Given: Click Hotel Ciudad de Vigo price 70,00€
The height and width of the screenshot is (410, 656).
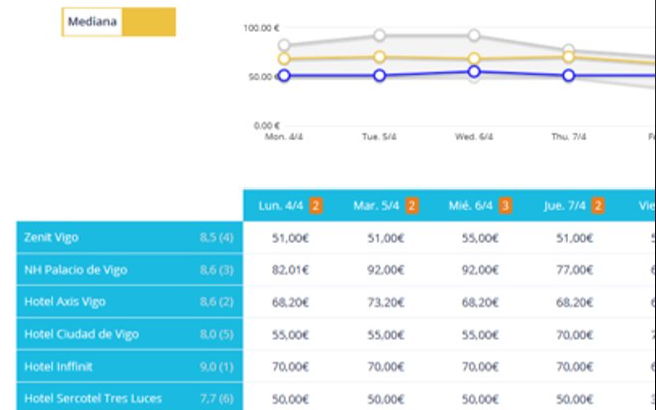Looking at the screenshot, I should coord(574,335).
